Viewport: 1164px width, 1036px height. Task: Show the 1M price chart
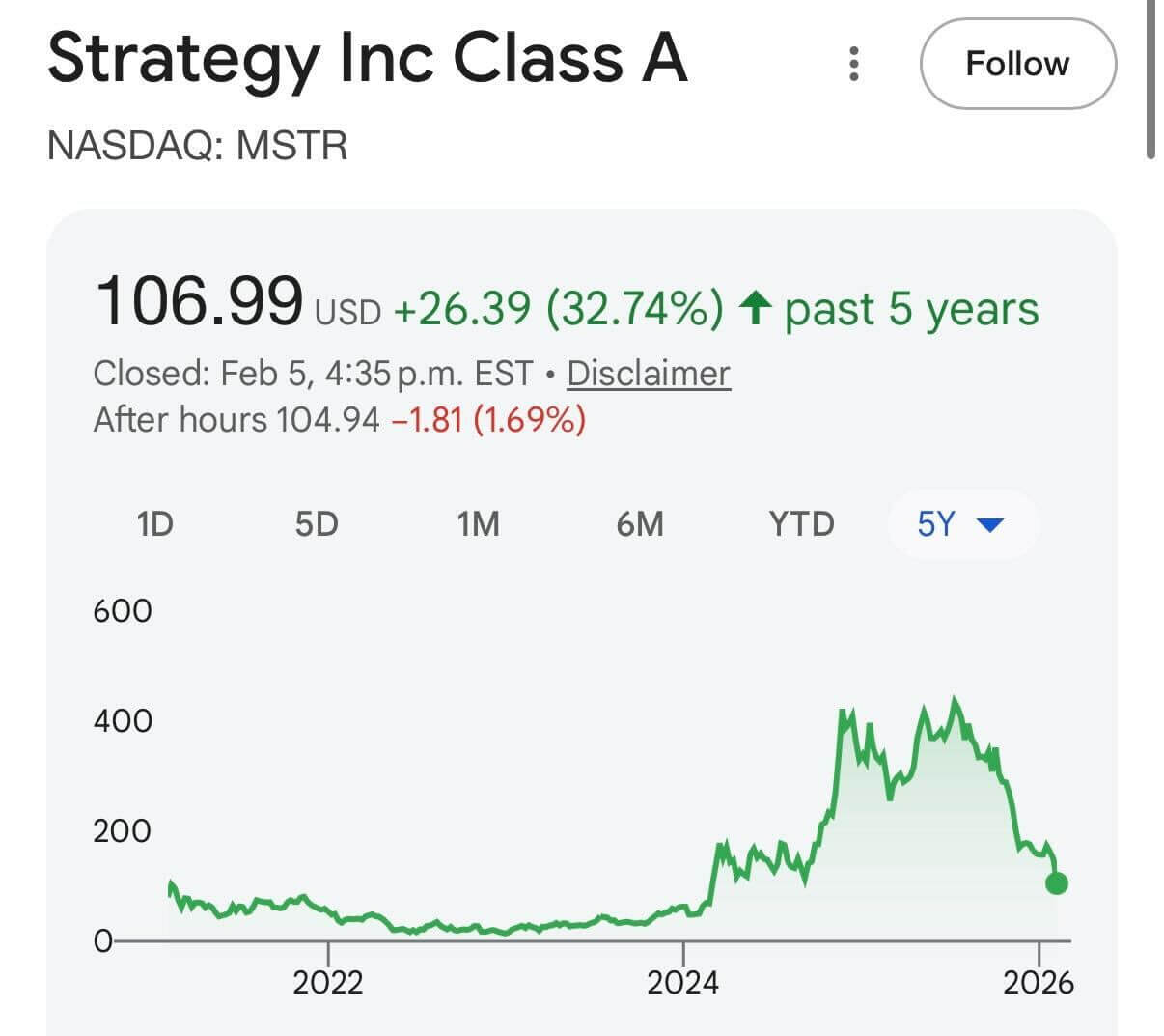(478, 524)
